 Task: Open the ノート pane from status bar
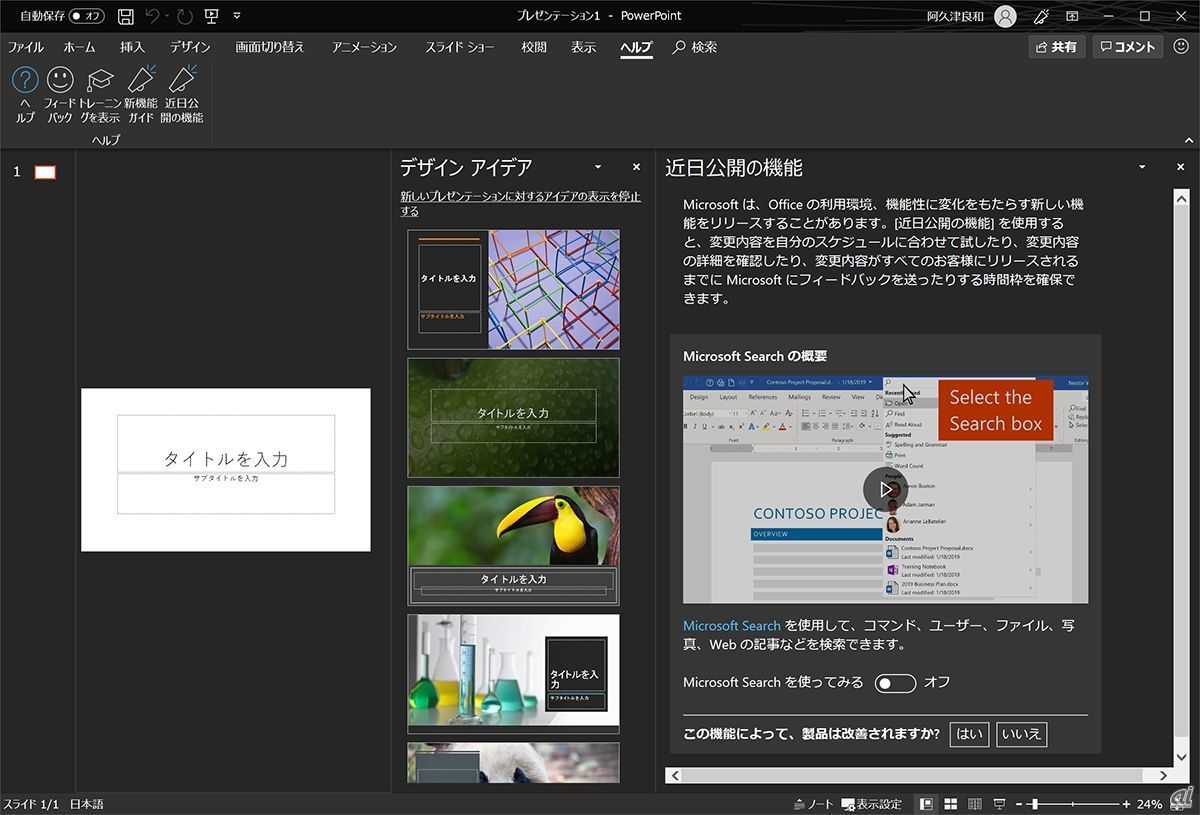coord(813,804)
